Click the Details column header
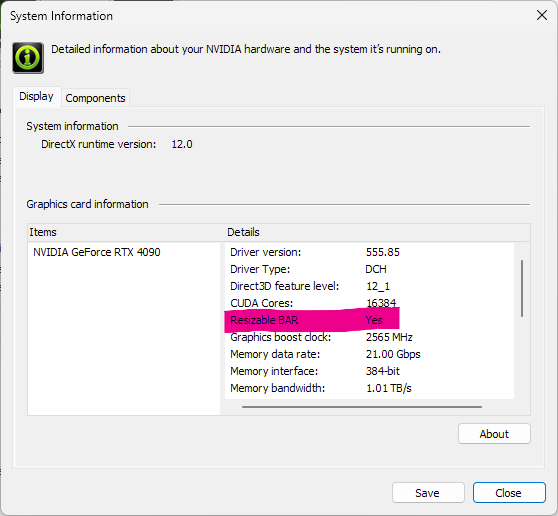The image size is (558, 516). (x=378, y=232)
